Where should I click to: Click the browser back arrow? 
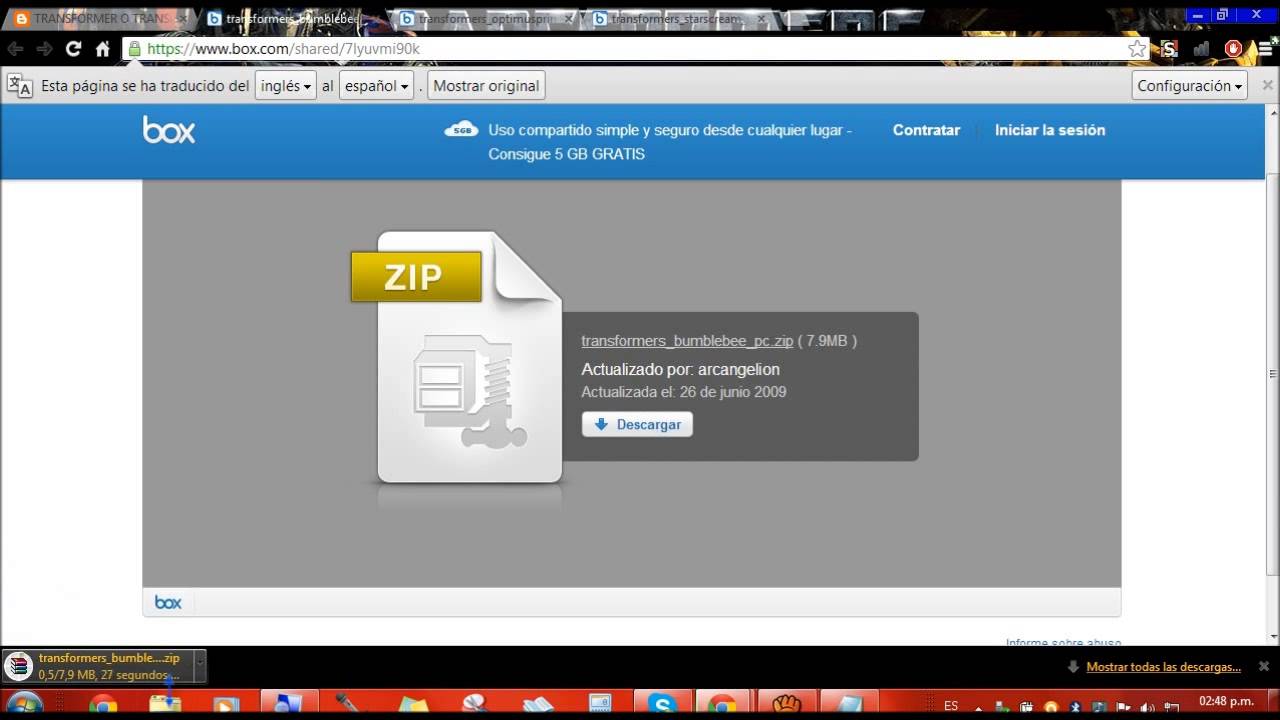point(15,48)
